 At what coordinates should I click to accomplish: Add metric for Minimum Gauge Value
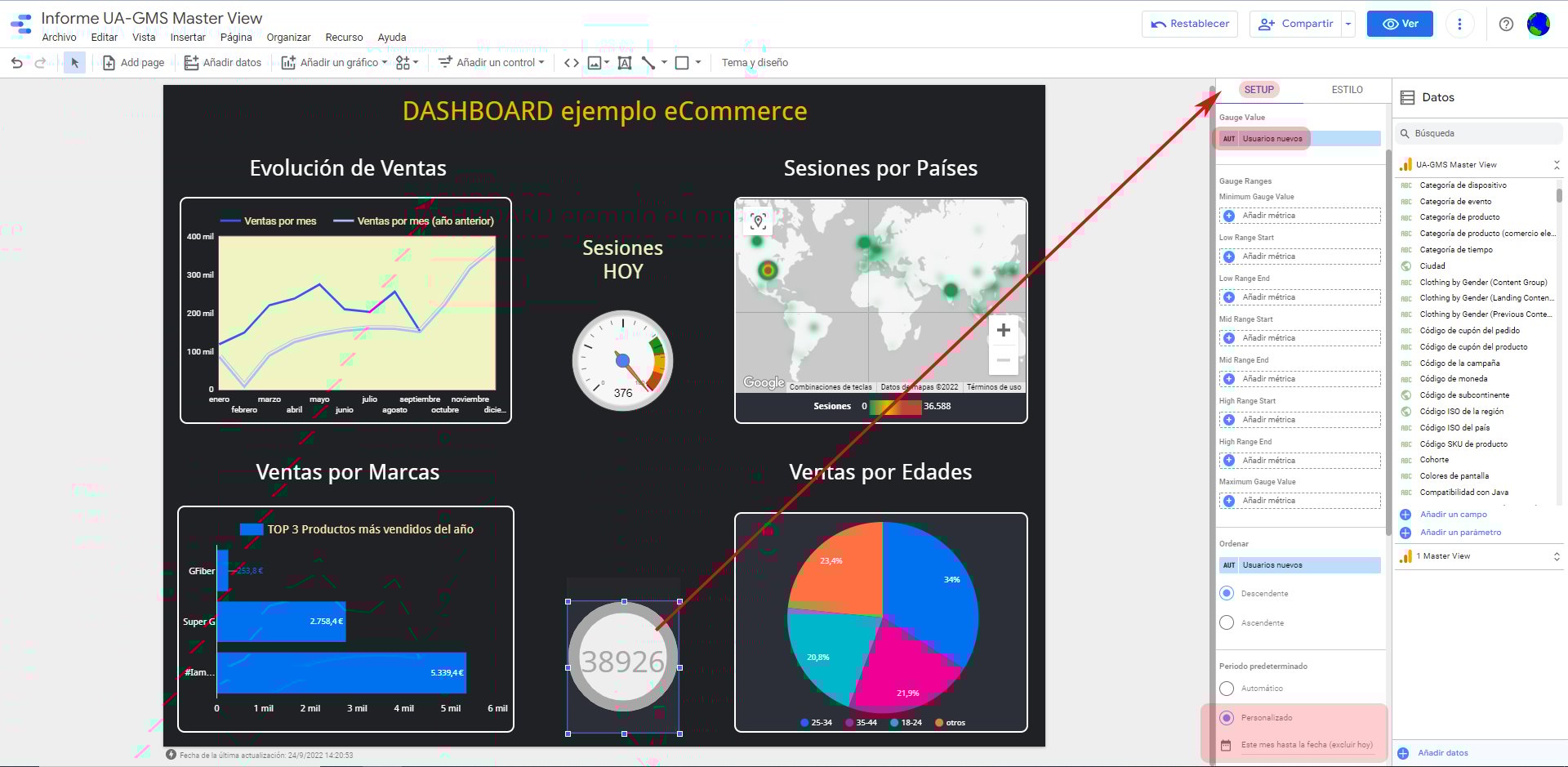coord(1300,216)
